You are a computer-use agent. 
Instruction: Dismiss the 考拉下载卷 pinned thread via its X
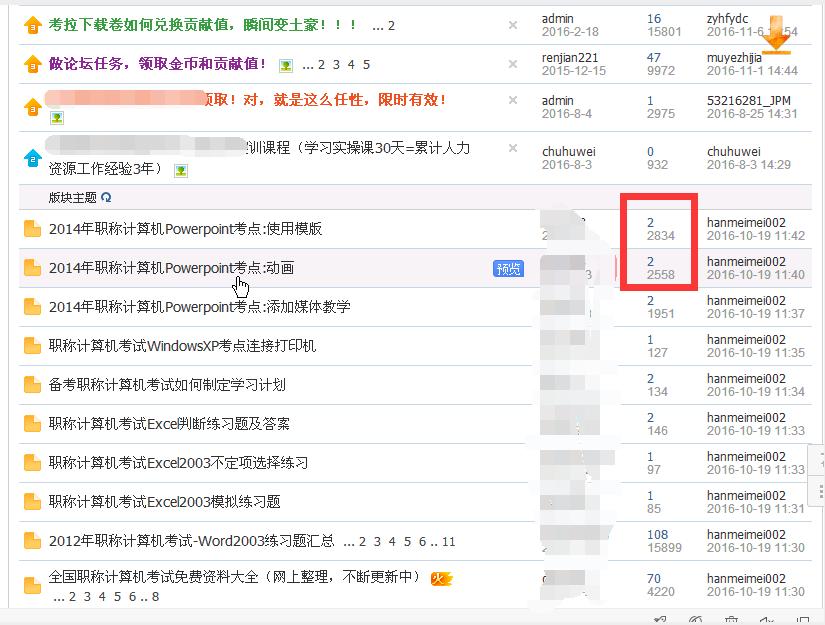pyautogui.click(x=512, y=24)
